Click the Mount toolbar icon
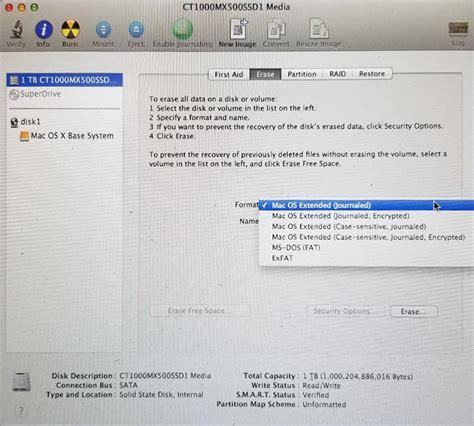474x426 pixels. point(103,30)
